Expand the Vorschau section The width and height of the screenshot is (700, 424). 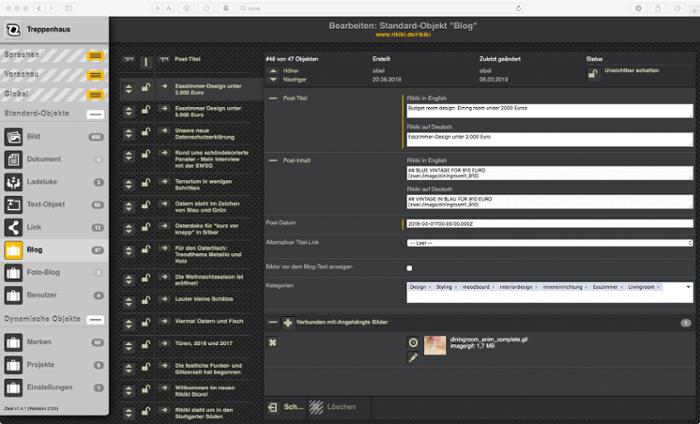pyautogui.click(x=95, y=75)
